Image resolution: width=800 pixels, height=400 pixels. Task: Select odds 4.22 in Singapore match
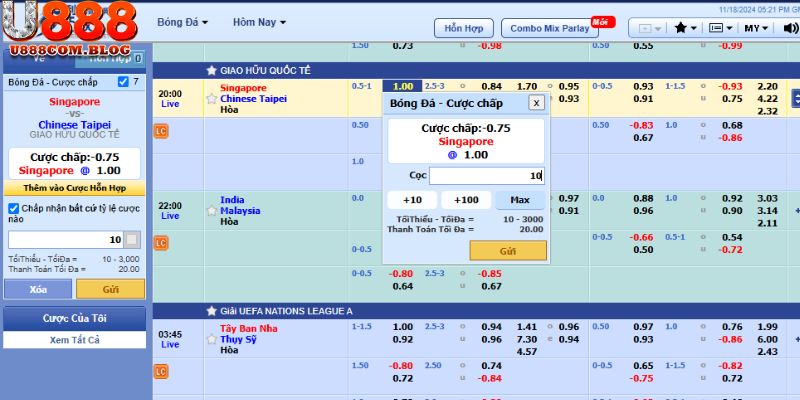[768, 99]
